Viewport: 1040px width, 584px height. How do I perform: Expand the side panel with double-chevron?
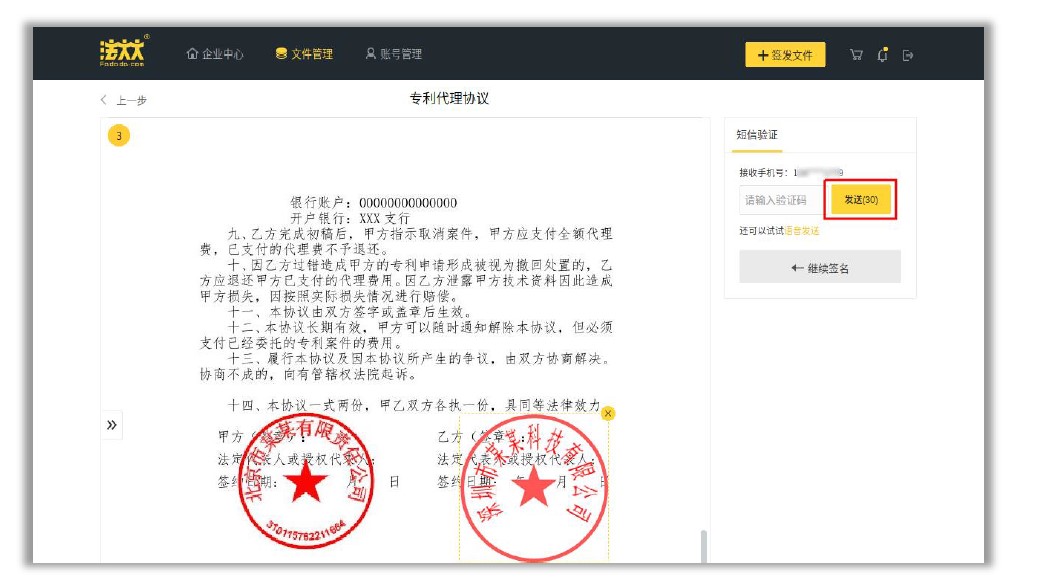pos(111,425)
